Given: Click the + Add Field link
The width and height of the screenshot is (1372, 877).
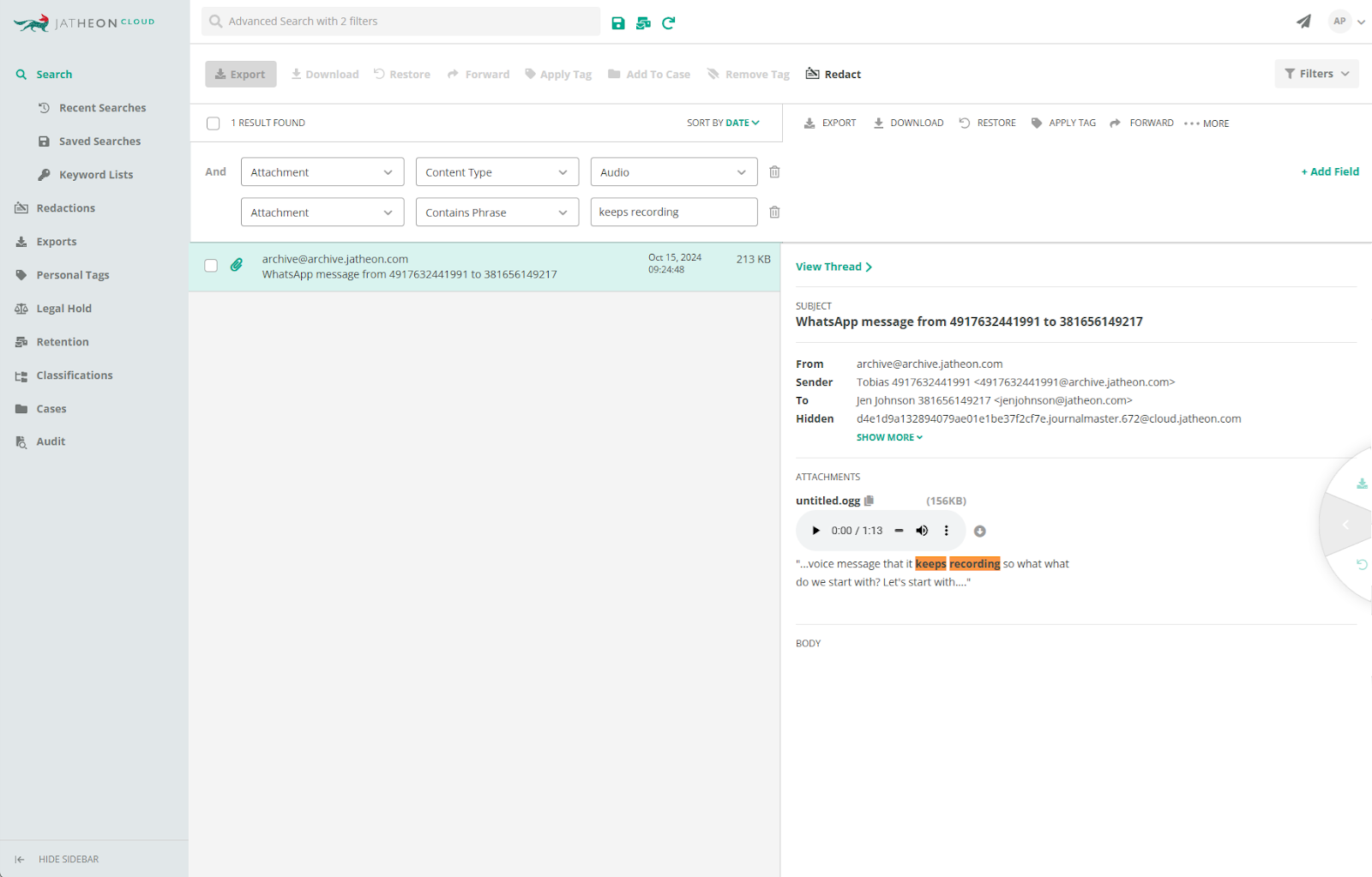Looking at the screenshot, I should 1330,171.
